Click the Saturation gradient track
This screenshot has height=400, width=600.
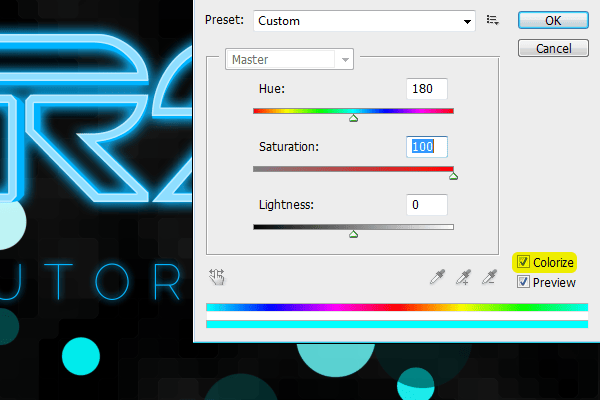tap(353, 169)
